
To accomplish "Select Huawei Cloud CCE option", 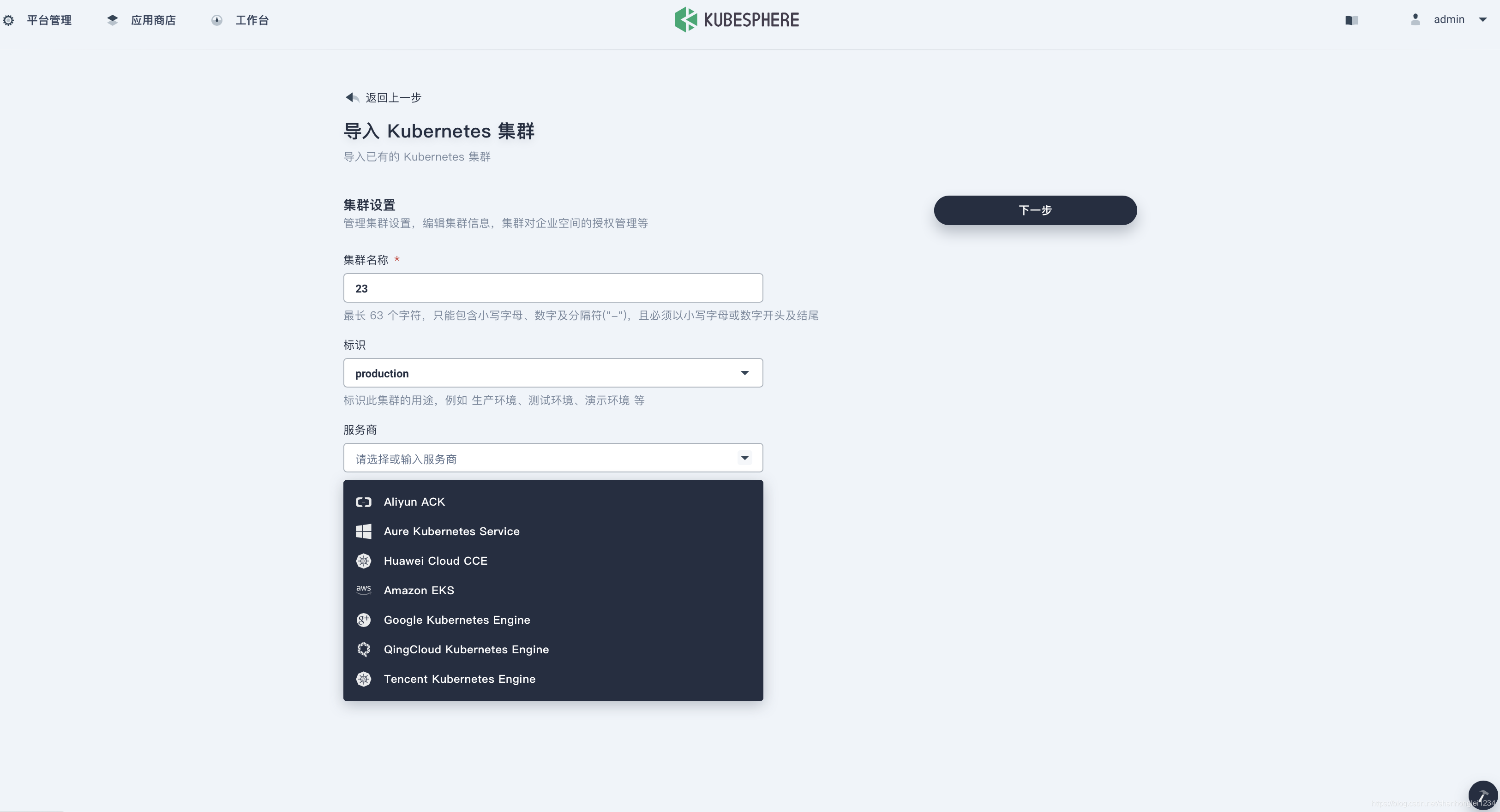I will (x=435, y=561).
